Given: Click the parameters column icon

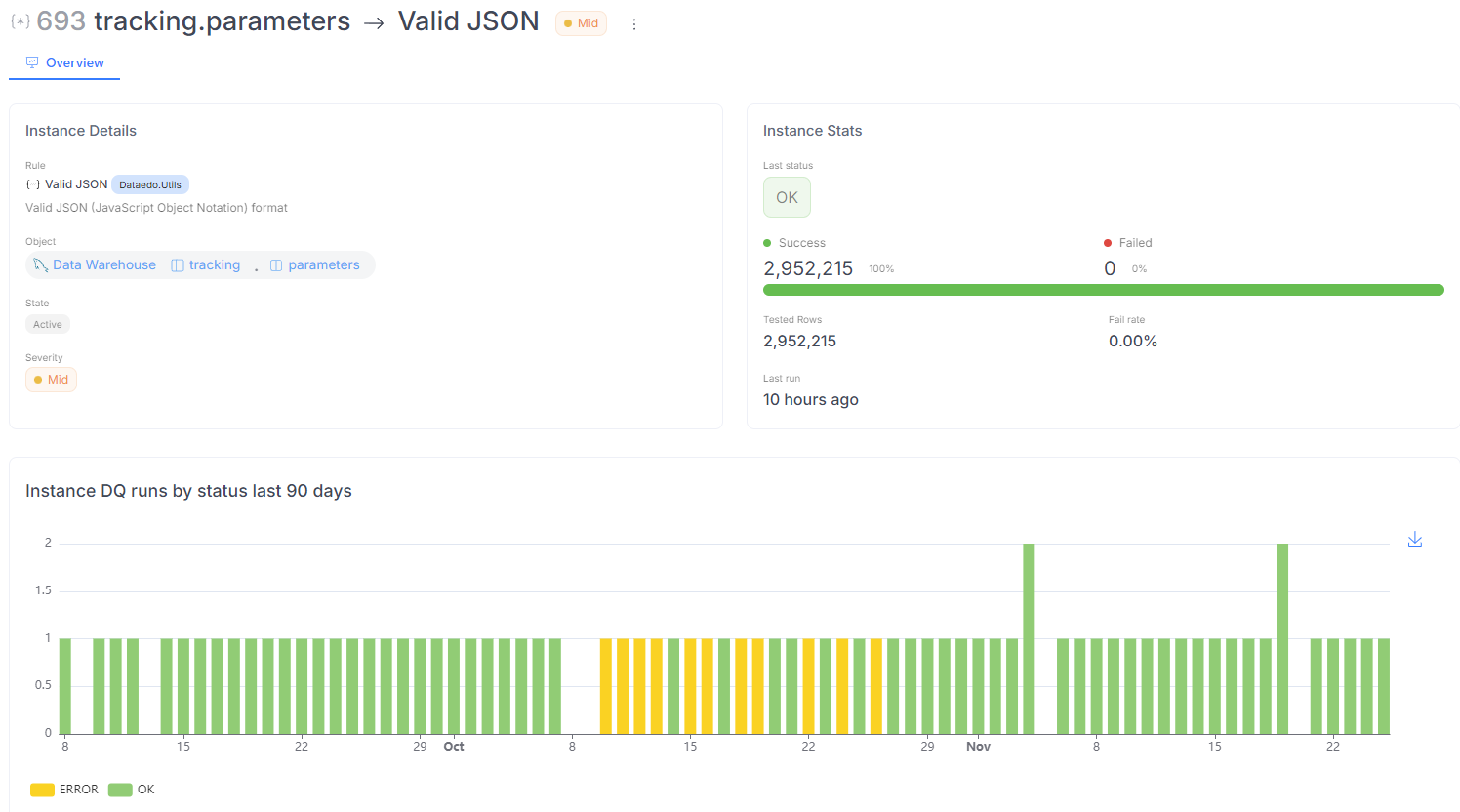Looking at the screenshot, I should (276, 265).
